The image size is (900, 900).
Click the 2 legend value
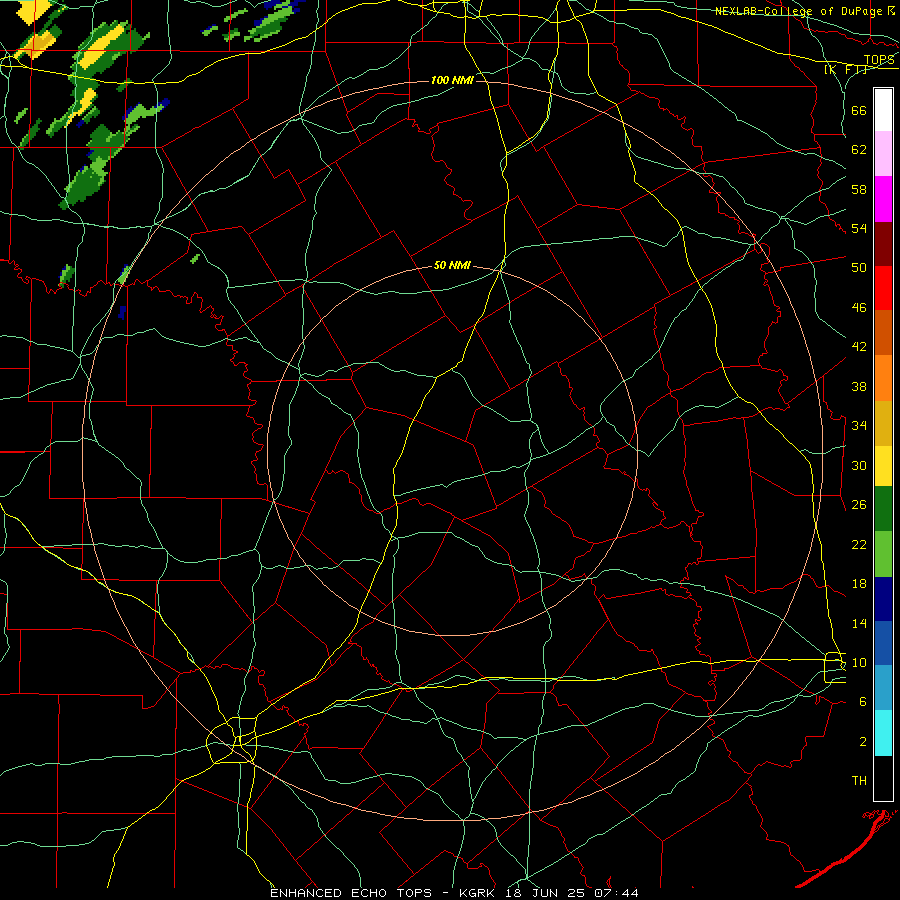[863, 742]
